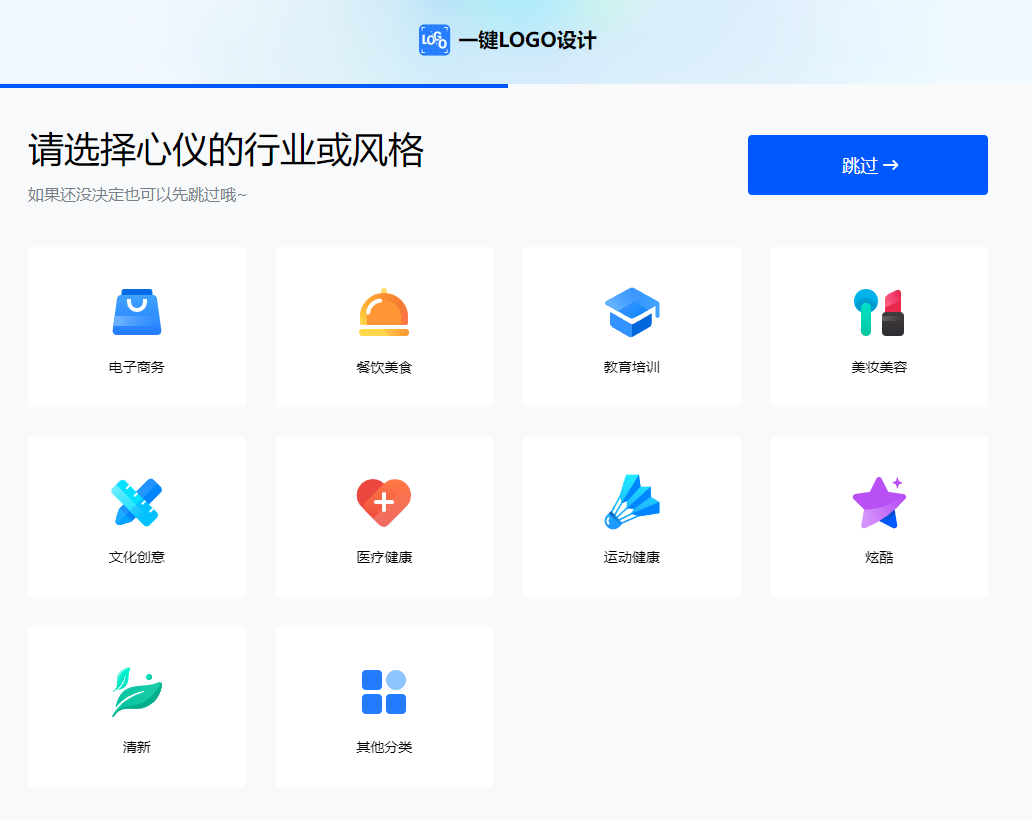Select the 电子商务 shopping bag icon
Image resolution: width=1032 pixels, height=819 pixels.
137,312
